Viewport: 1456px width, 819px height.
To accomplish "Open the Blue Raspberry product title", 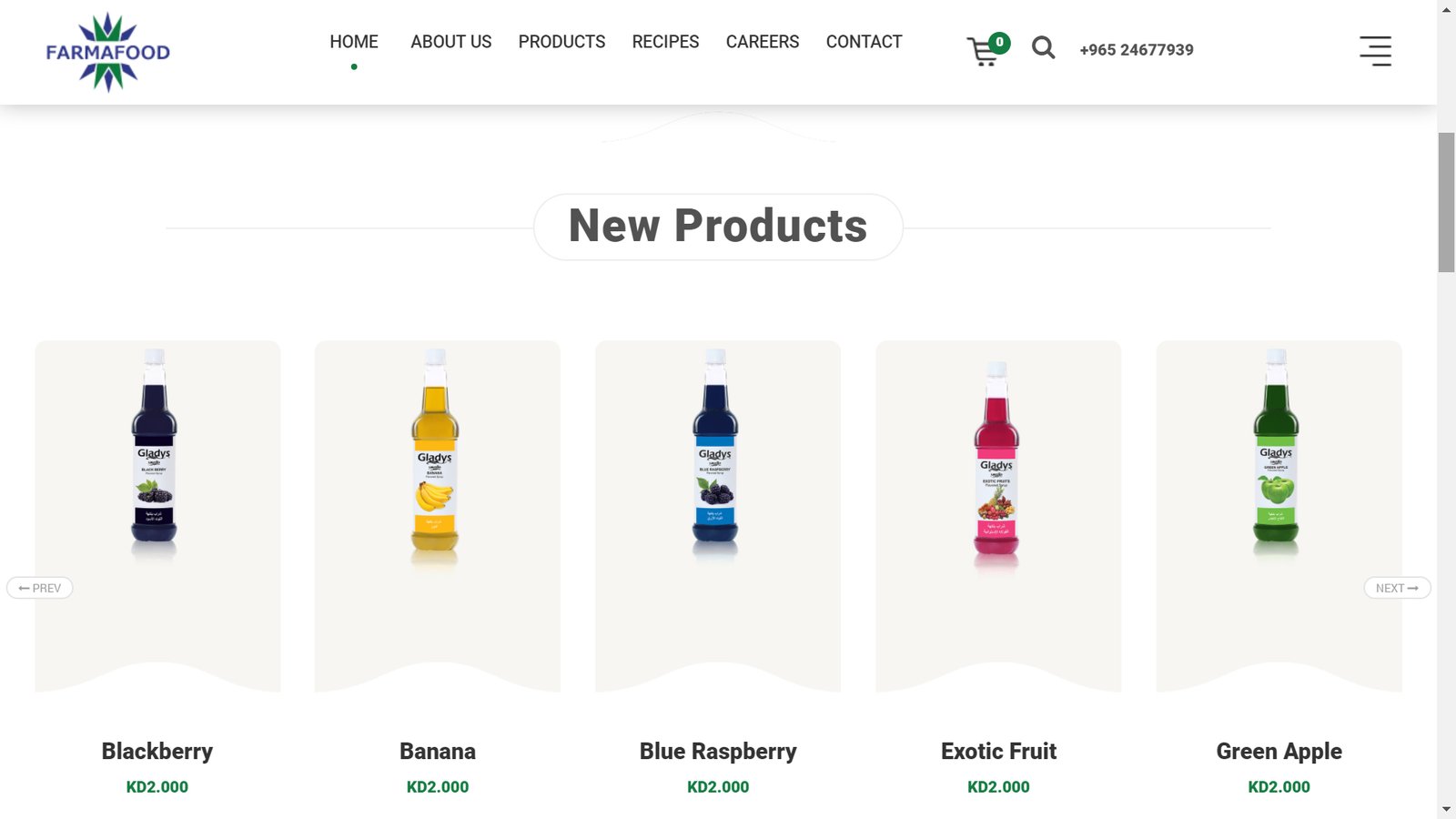I will pos(718,752).
